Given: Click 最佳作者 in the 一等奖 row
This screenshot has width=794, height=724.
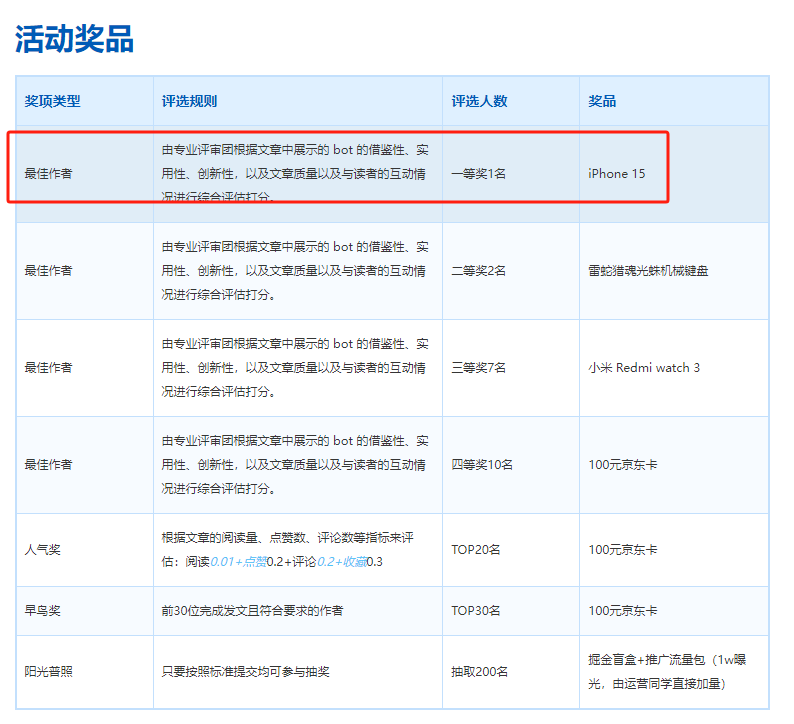Looking at the screenshot, I should 49,174.
